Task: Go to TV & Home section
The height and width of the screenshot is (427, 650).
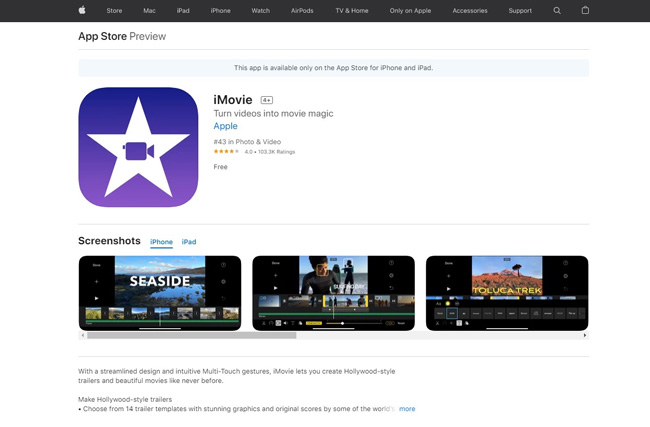Action: [x=352, y=11]
